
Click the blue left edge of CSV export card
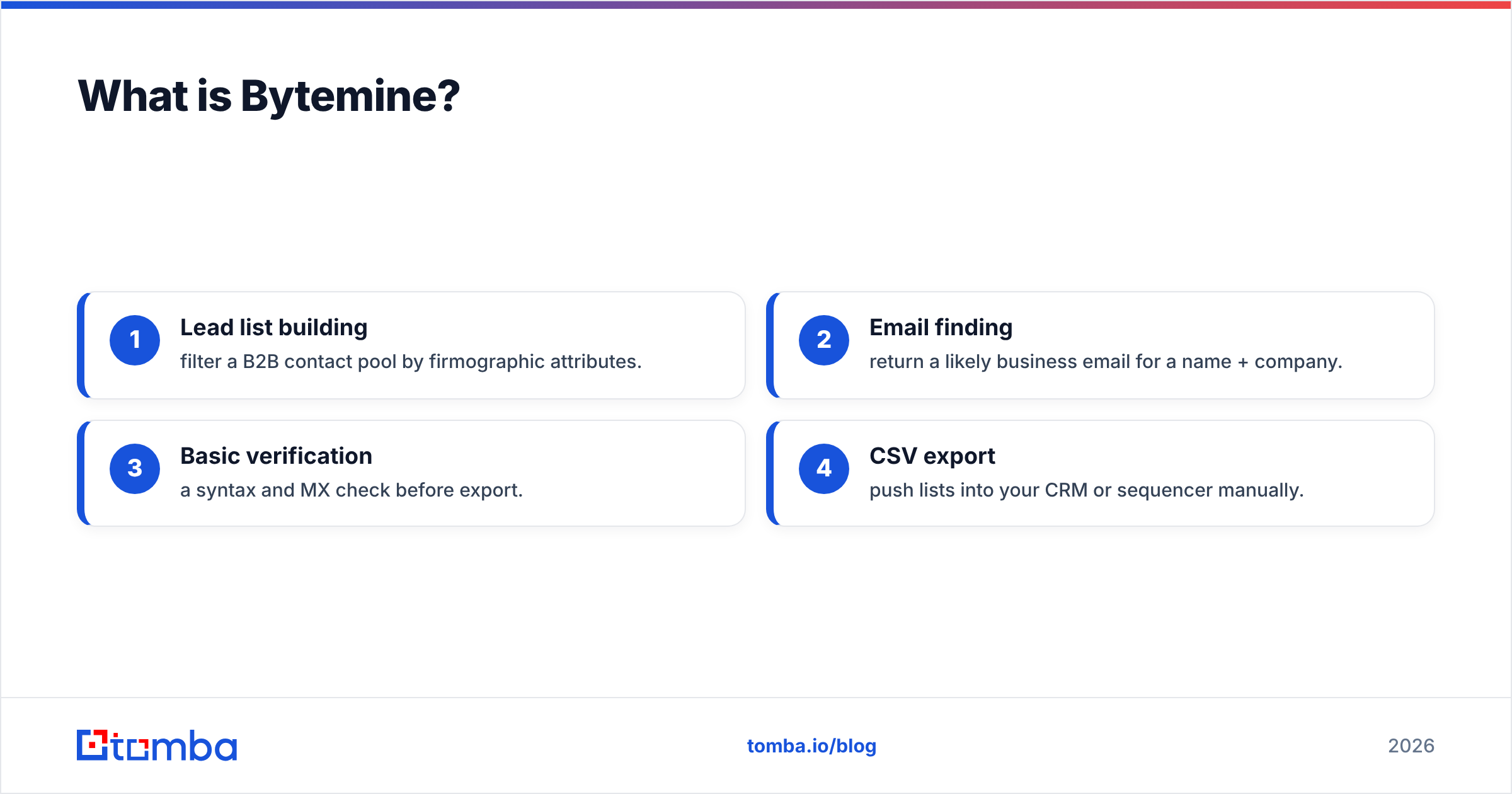pyautogui.click(x=770, y=473)
